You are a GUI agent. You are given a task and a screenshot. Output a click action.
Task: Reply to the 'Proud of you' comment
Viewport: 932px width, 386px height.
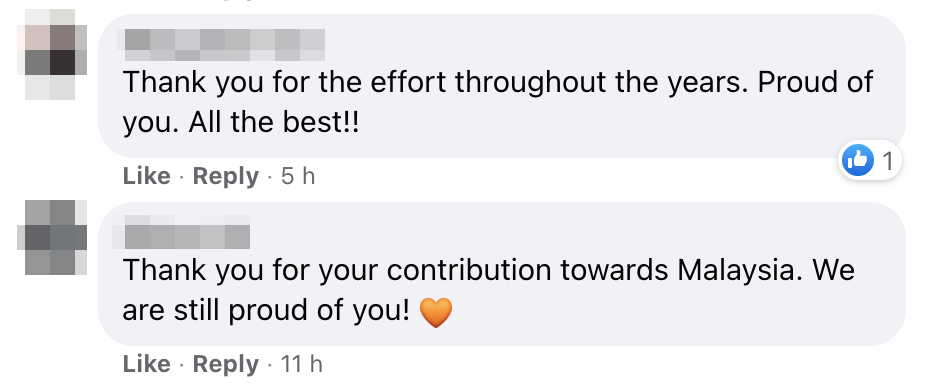[x=226, y=177]
